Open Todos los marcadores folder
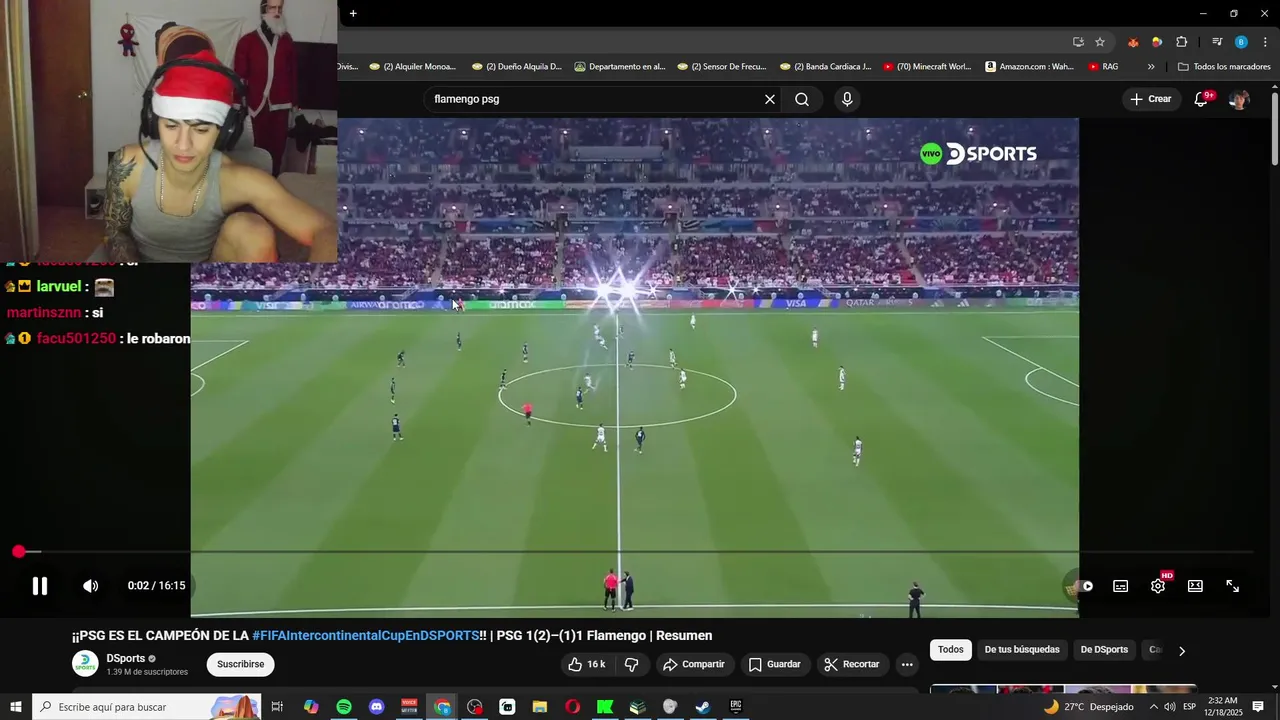Screen dimensions: 1280x720 (x=1224, y=67)
